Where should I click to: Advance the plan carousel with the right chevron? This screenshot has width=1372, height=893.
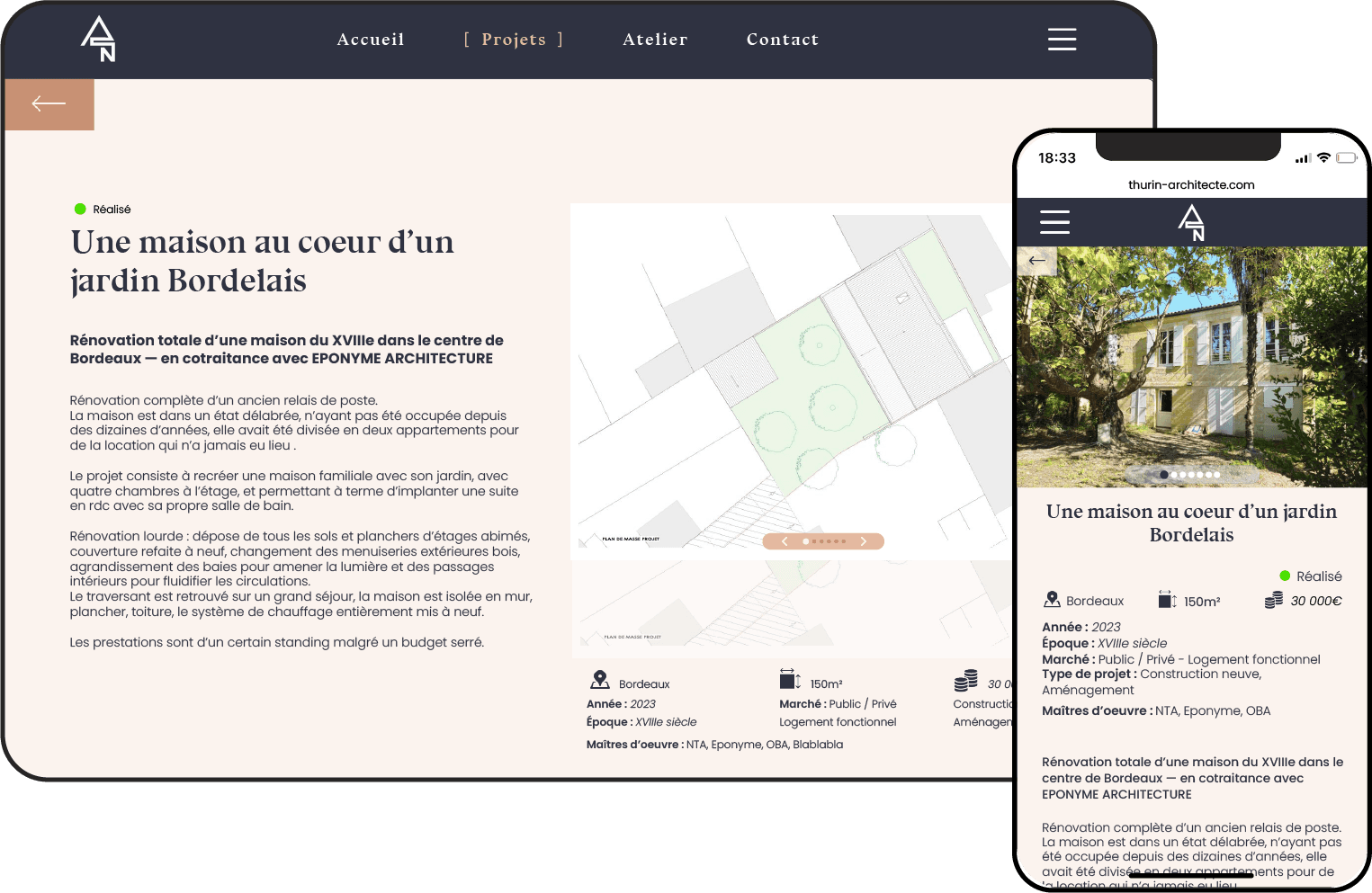point(864,541)
